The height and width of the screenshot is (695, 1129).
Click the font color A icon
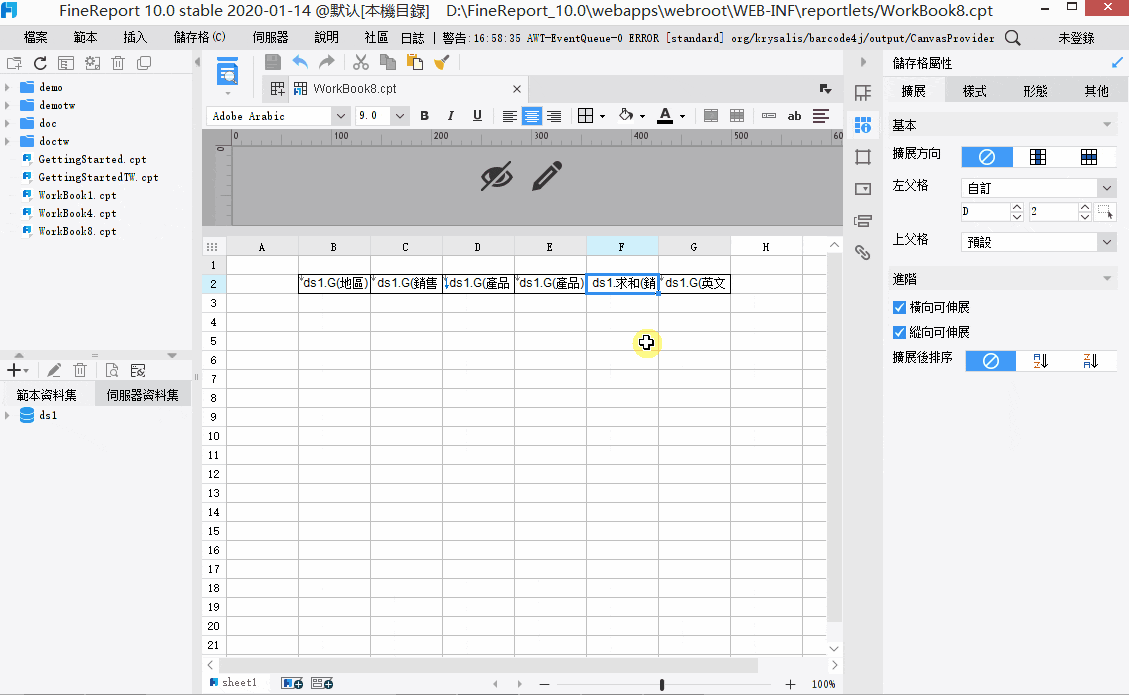point(665,116)
